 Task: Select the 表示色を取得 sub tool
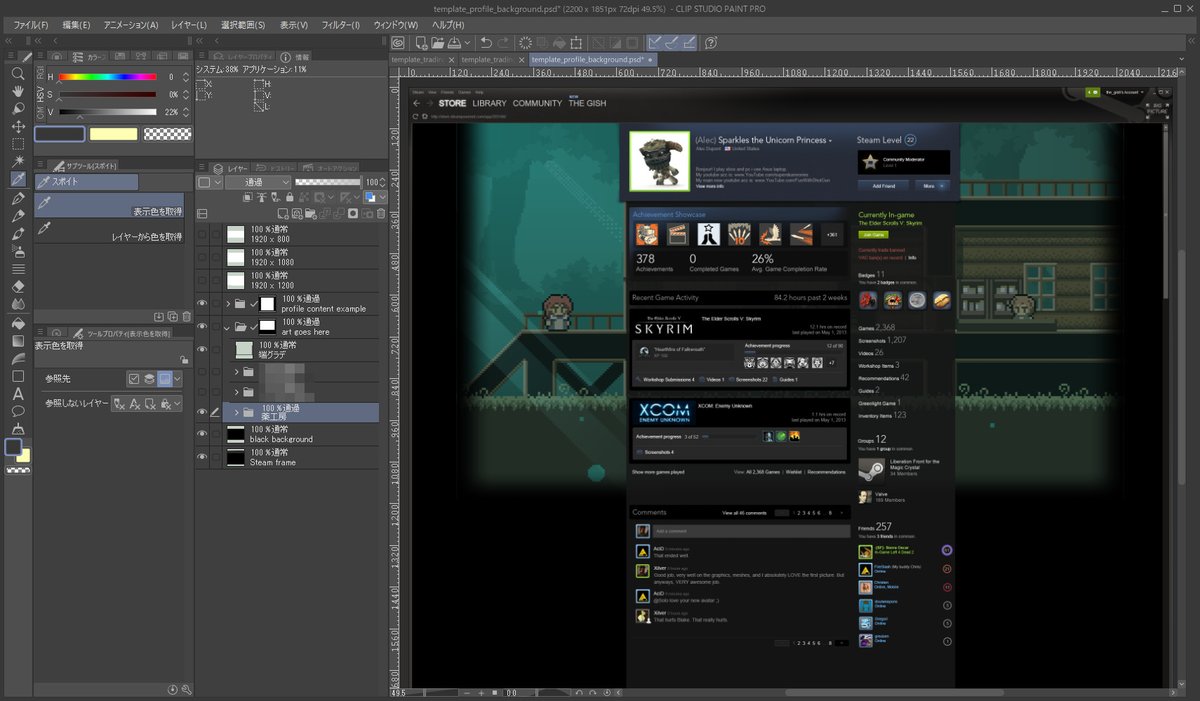pyautogui.click(x=110, y=205)
